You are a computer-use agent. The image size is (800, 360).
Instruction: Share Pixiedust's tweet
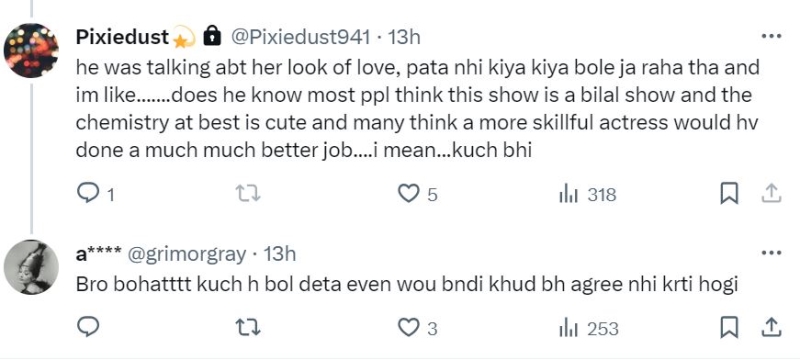772,193
